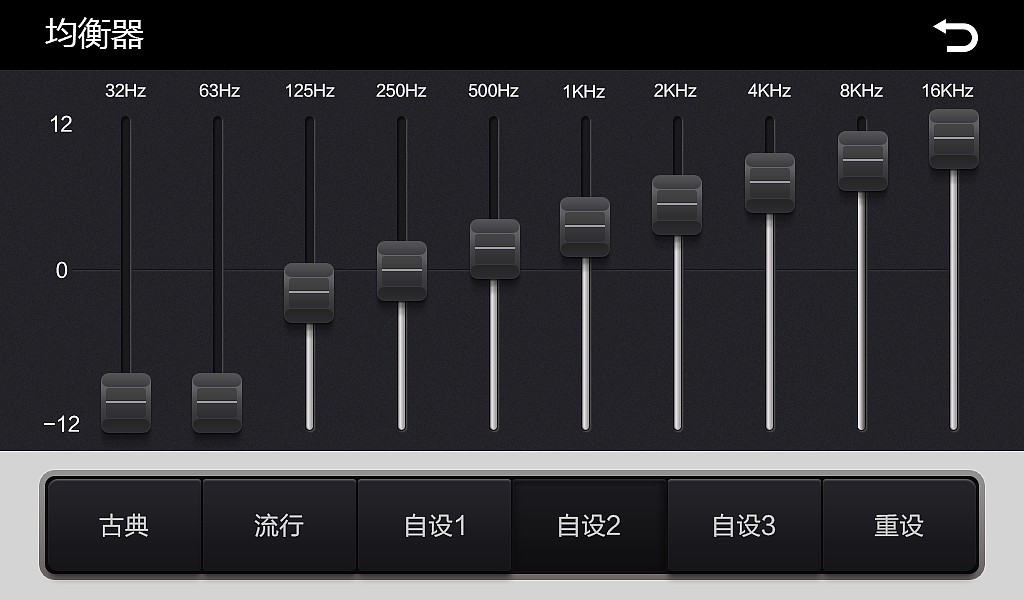The image size is (1024, 600).
Task: Switch to the 自设1 custom preset
Action: click(x=434, y=526)
